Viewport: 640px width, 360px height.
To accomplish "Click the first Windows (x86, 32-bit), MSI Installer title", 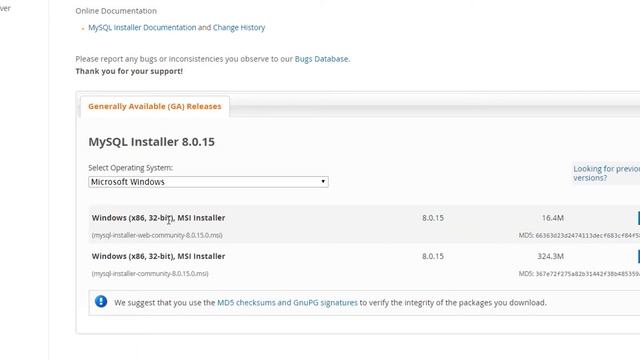I will [x=158, y=218].
